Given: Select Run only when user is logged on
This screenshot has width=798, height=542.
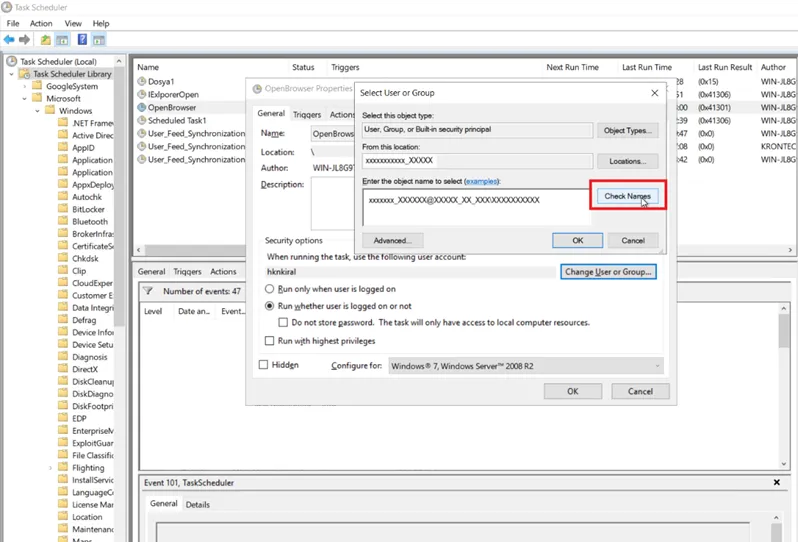Looking at the screenshot, I should point(270,289).
